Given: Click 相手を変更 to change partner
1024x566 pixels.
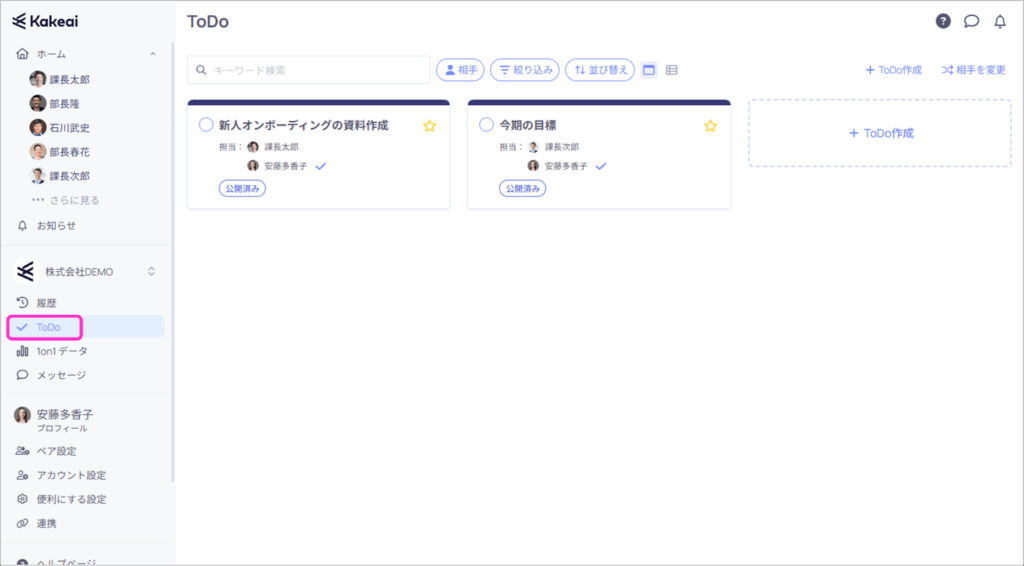Looking at the screenshot, I should 973,70.
